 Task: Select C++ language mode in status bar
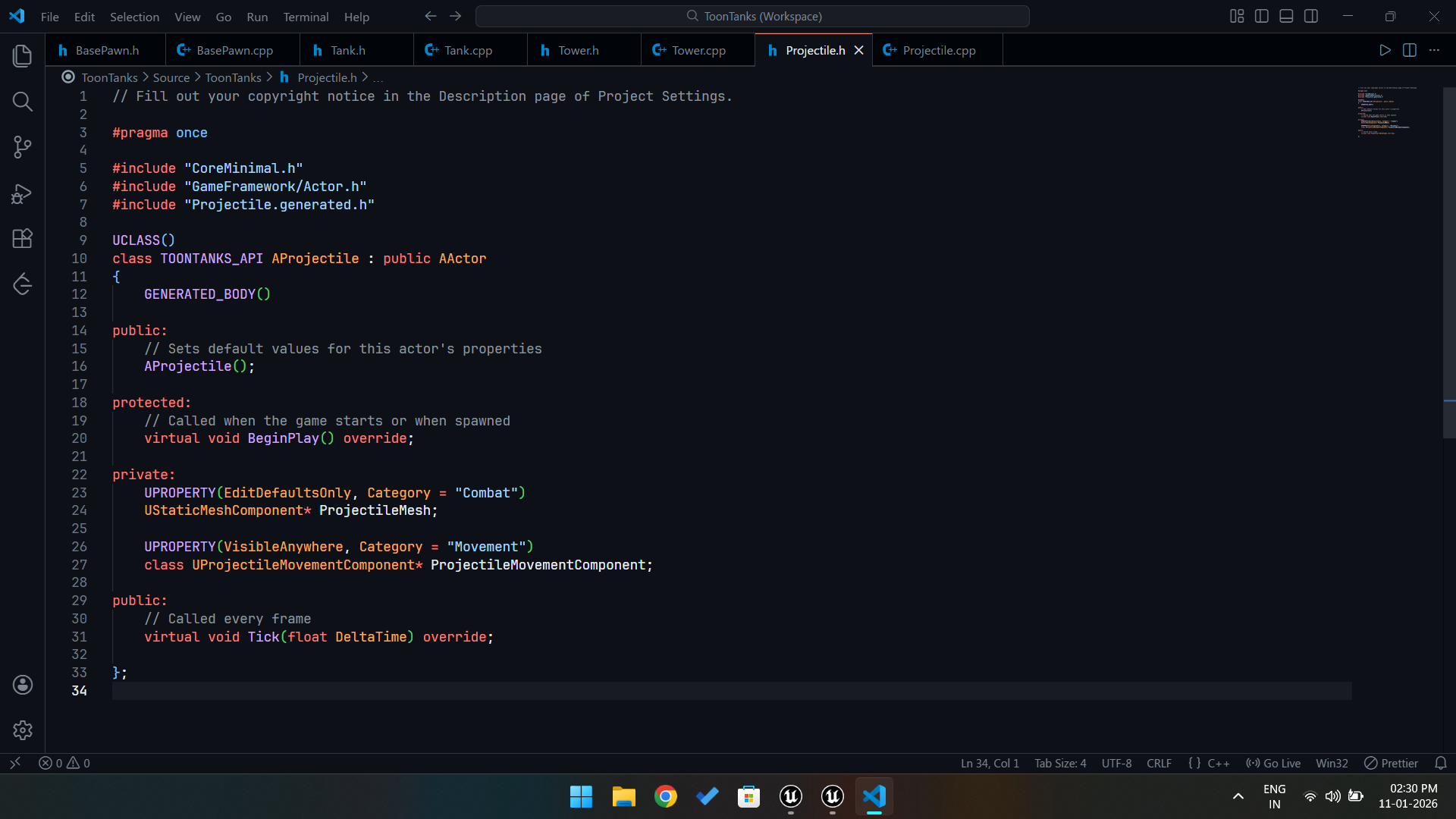[1218, 763]
